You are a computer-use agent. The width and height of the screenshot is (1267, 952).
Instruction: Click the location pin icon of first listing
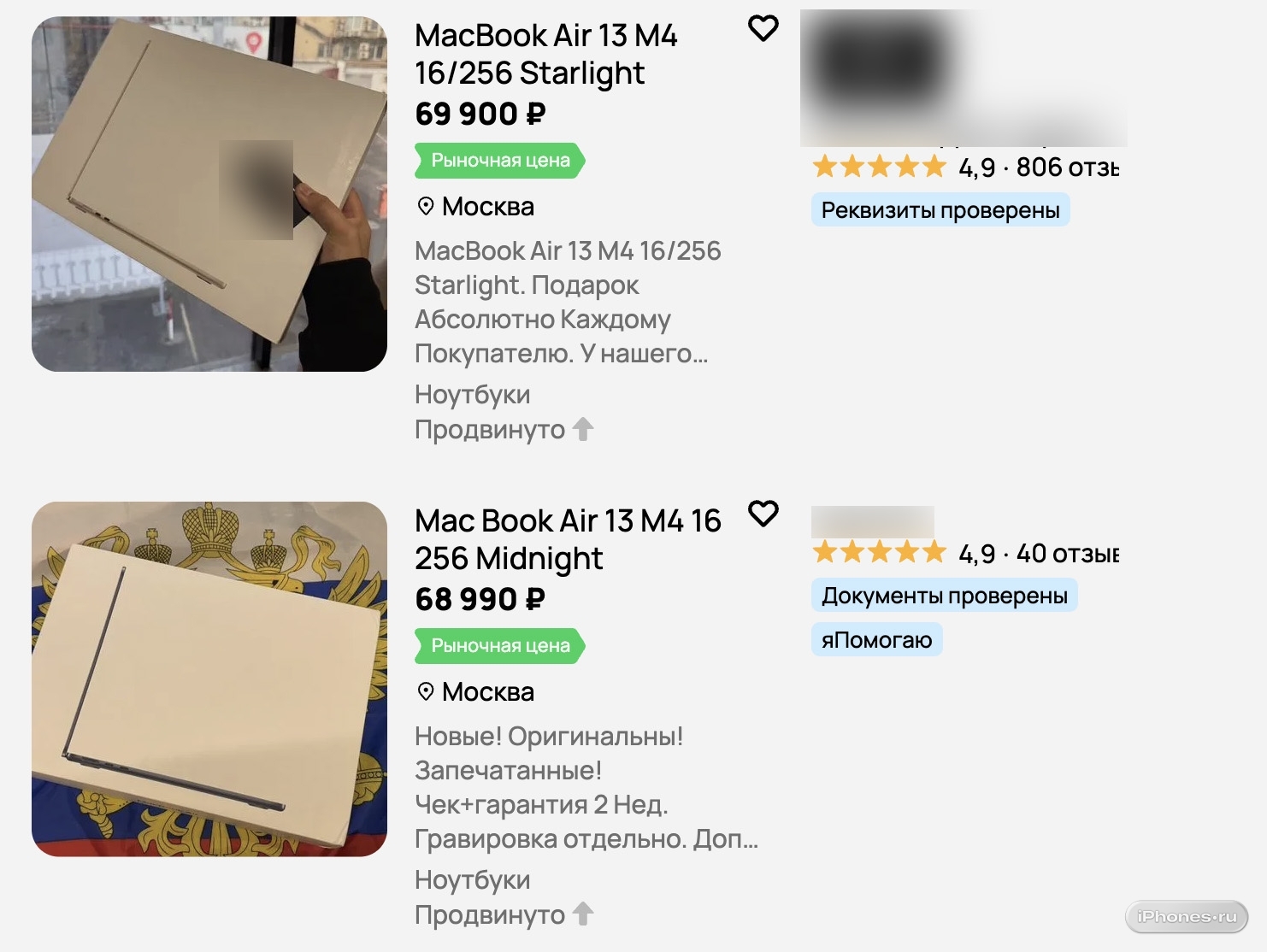426,206
